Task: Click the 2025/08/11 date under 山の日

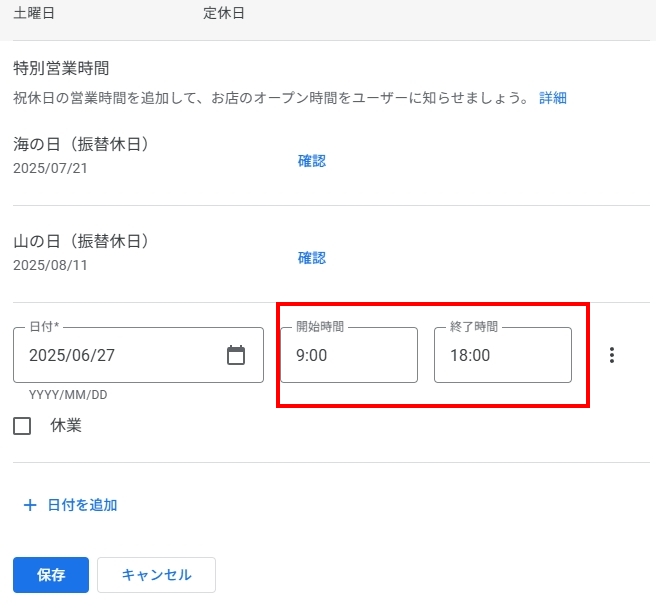Action: click(50, 265)
